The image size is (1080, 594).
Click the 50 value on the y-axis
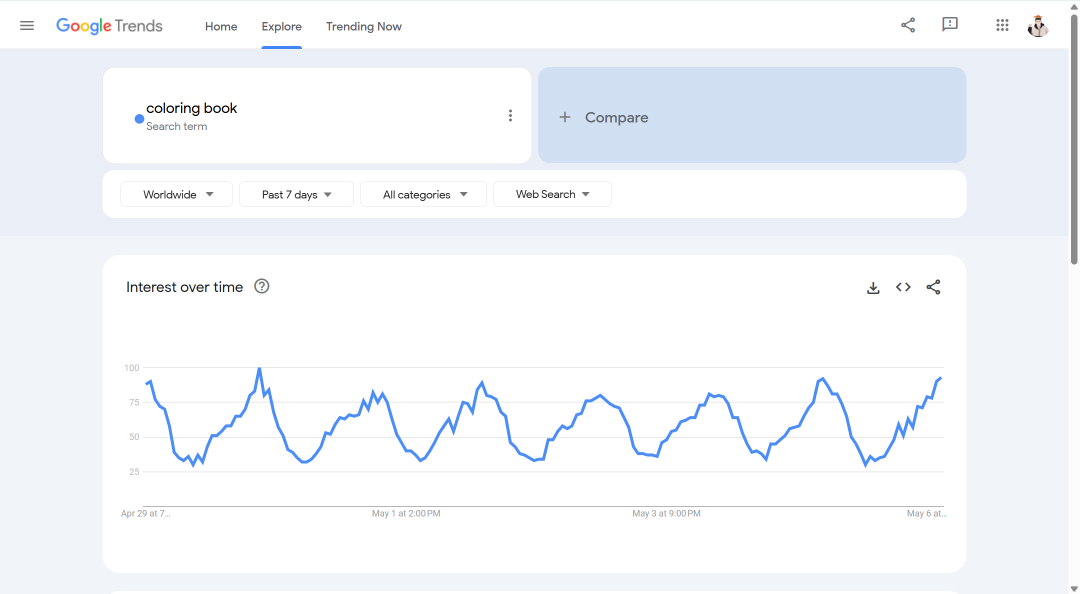pyautogui.click(x=134, y=437)
